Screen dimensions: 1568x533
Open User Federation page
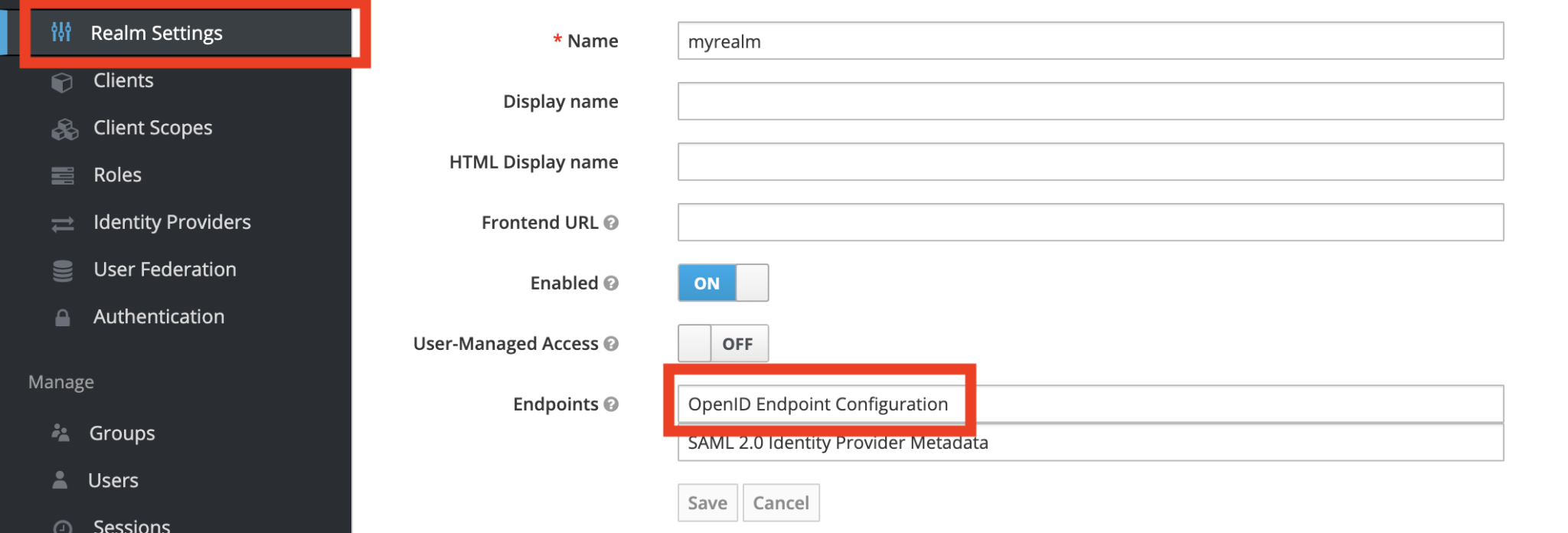165,270
